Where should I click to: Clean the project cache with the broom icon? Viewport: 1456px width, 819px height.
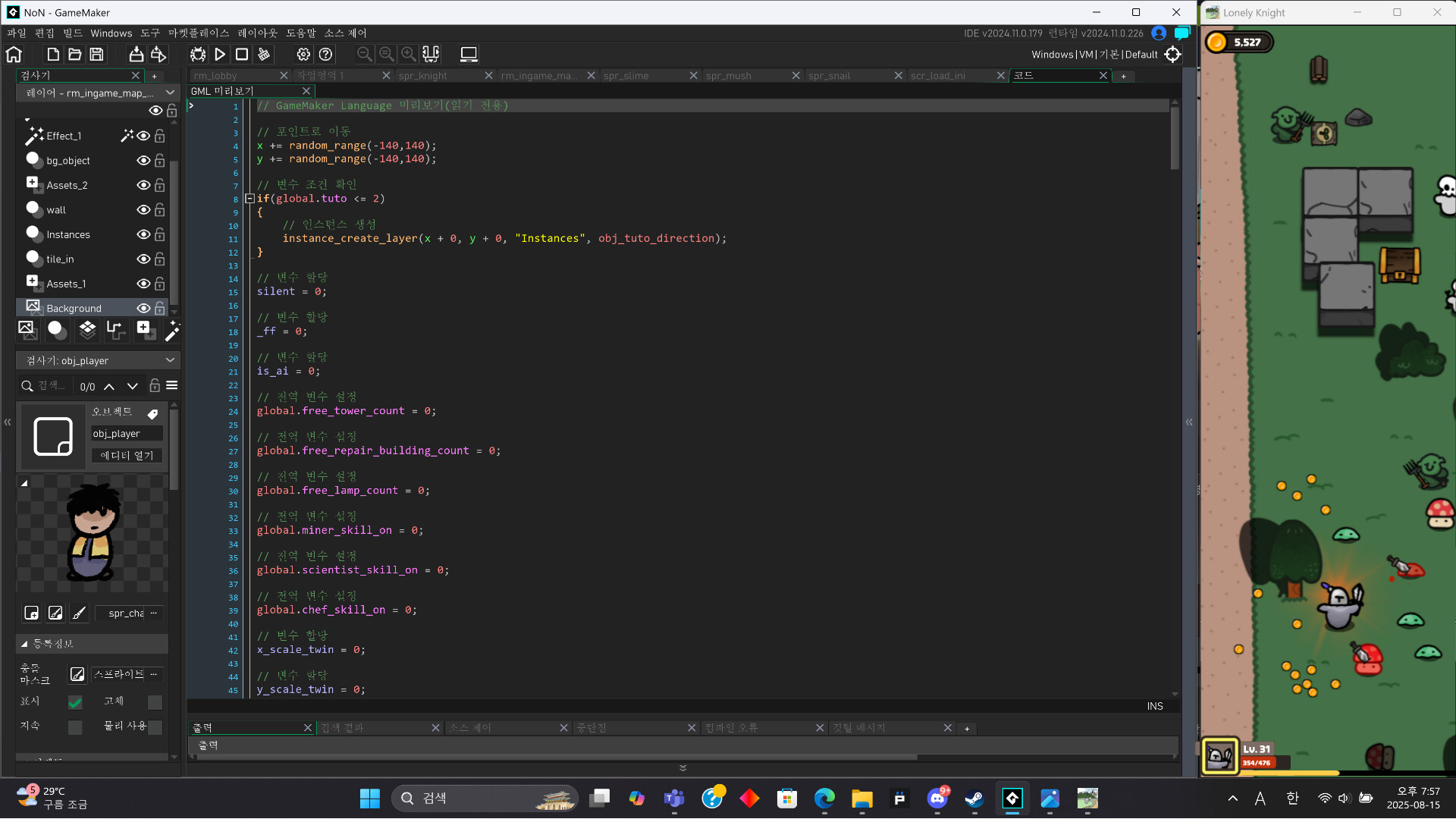(x=264, y=54)
